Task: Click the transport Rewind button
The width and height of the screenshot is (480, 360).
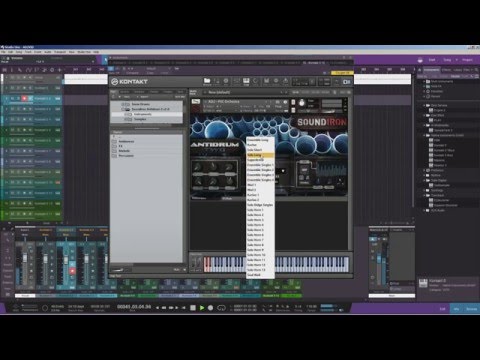Action: click(164, 308)
